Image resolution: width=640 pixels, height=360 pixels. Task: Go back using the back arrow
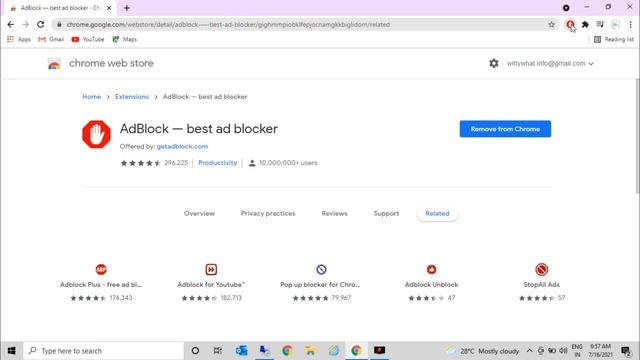pos(11,24)
